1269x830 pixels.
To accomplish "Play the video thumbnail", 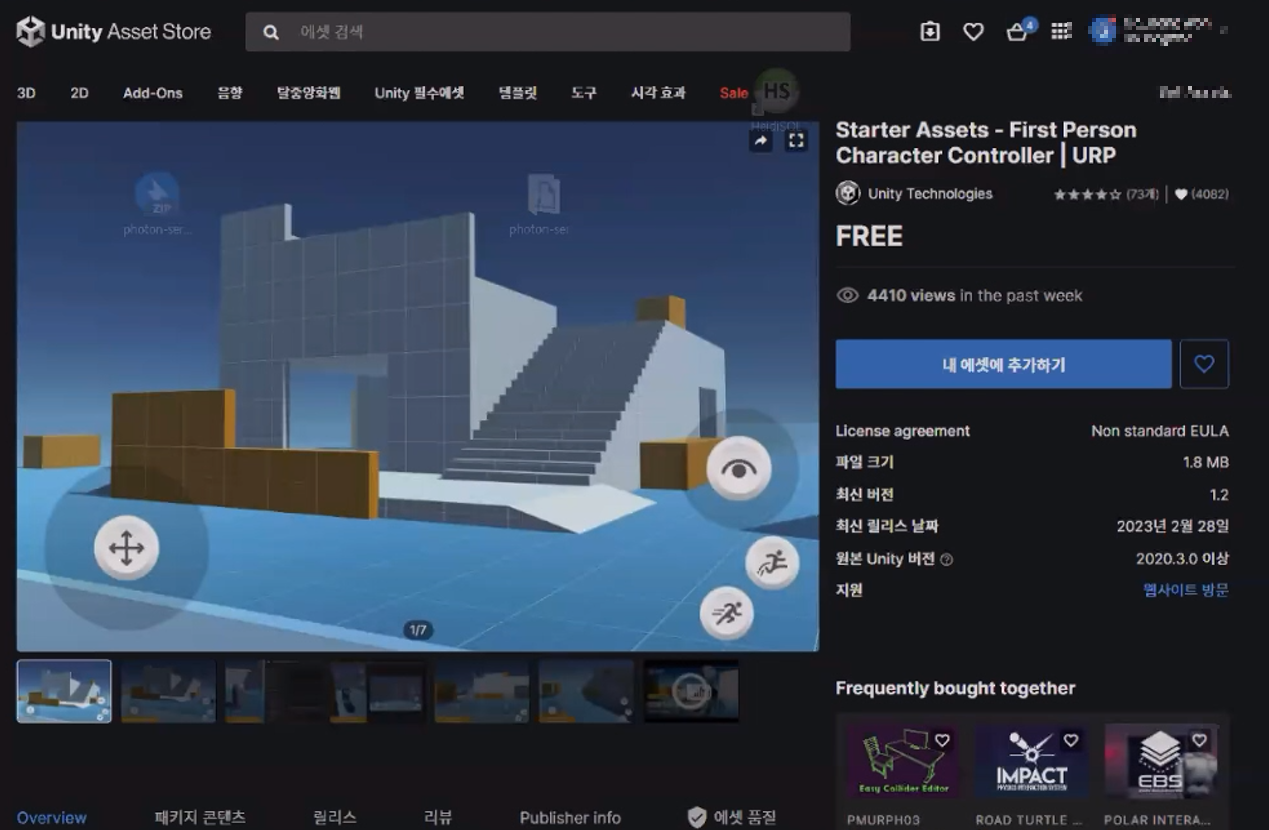I will (691, 691).
